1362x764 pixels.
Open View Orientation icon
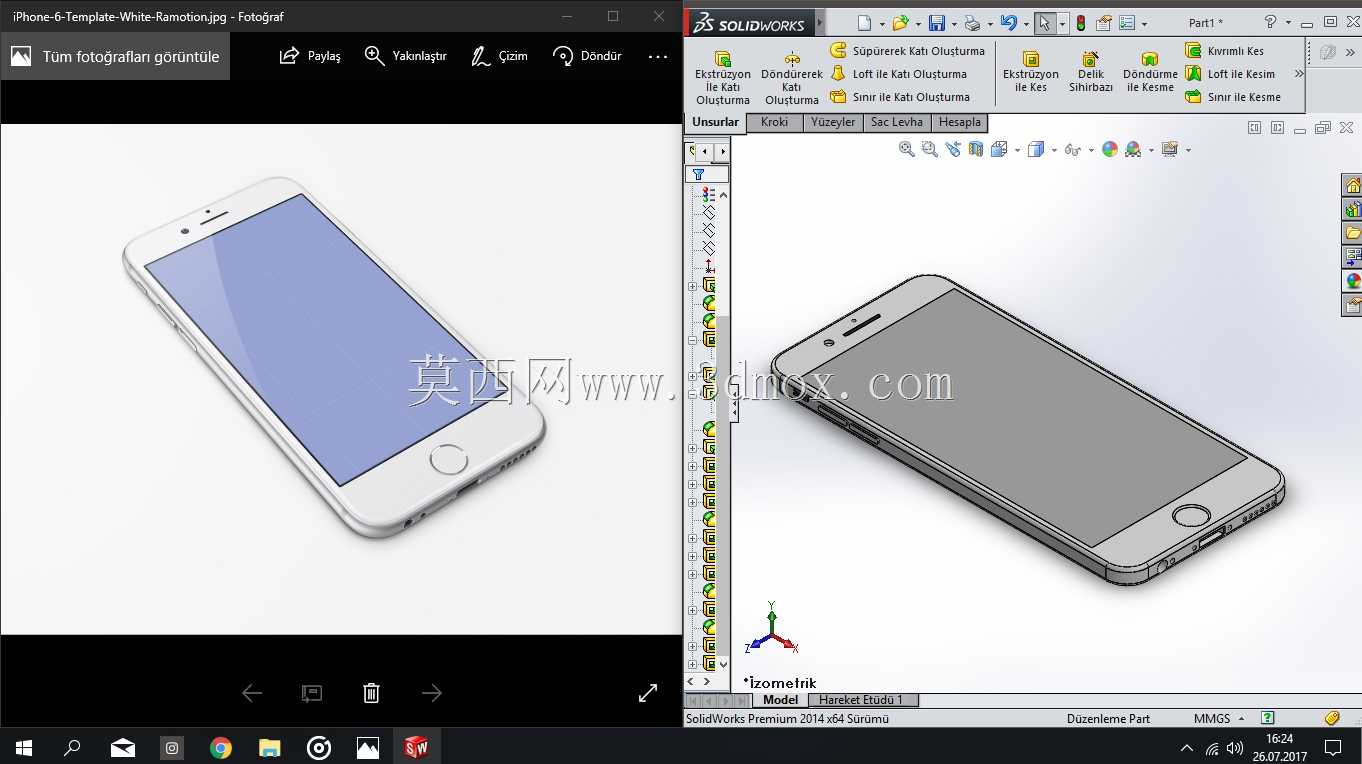[x=999, y=149]
